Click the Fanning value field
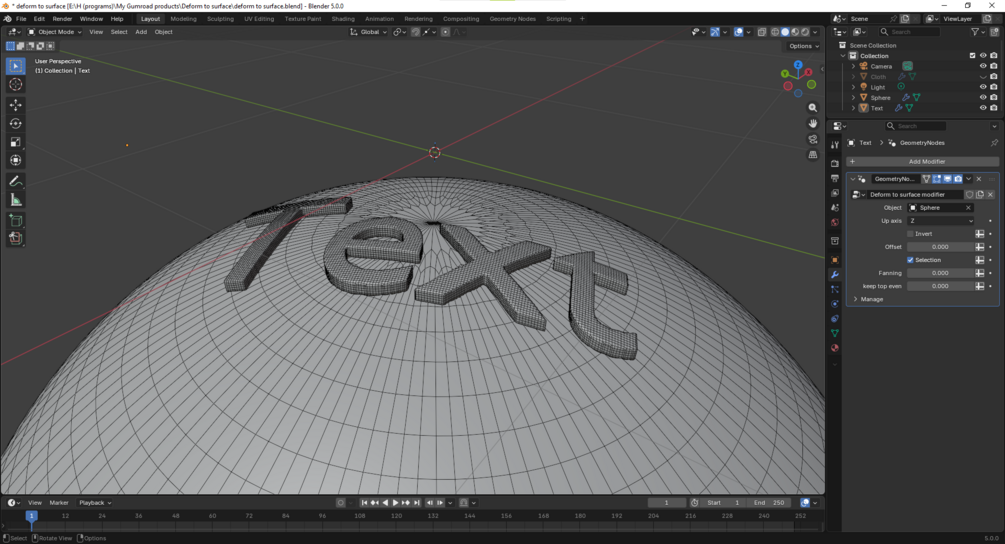Screen dimensions: 1005x544 click(x=940, y=273)
